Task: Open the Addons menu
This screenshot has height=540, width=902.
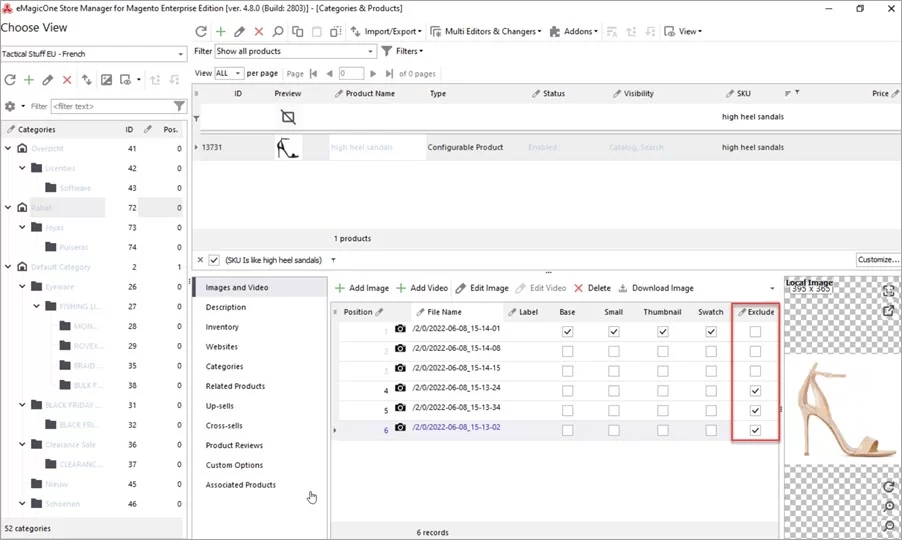Action: pos(574,32)
